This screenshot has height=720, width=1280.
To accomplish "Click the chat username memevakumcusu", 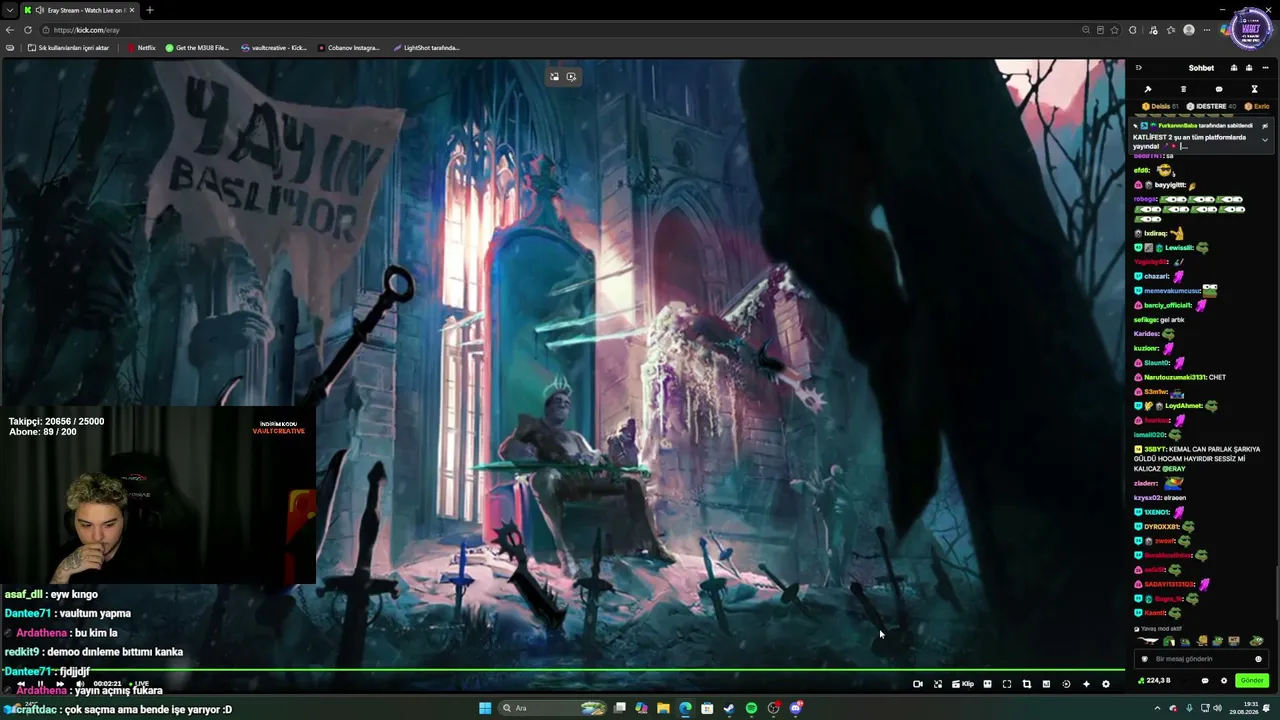I will (1172, 291).
